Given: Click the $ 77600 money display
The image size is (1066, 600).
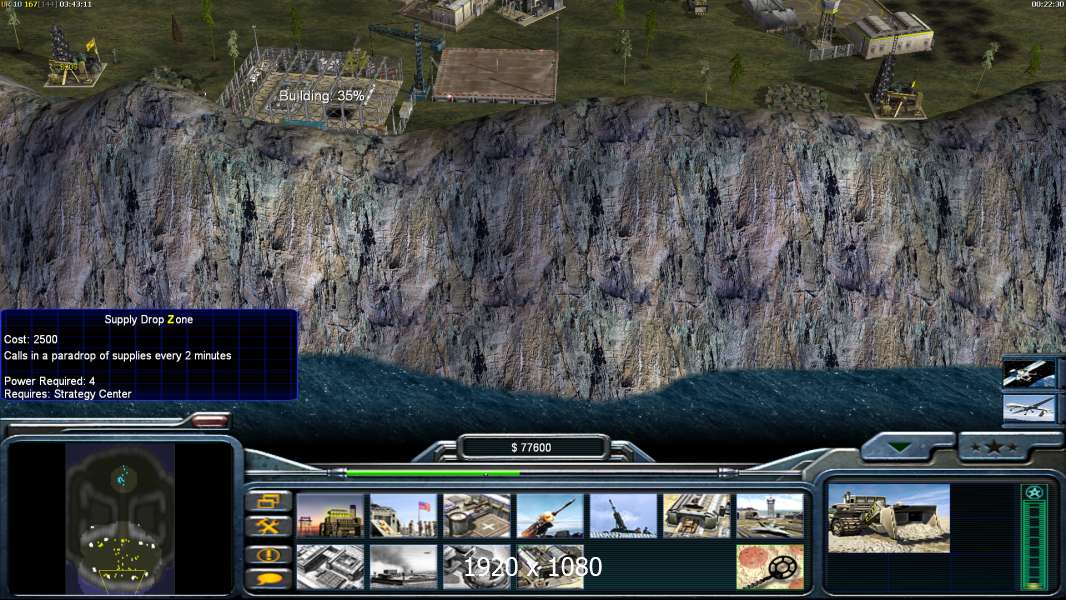Looking at the screenshot, I should (x=532, y=447).
